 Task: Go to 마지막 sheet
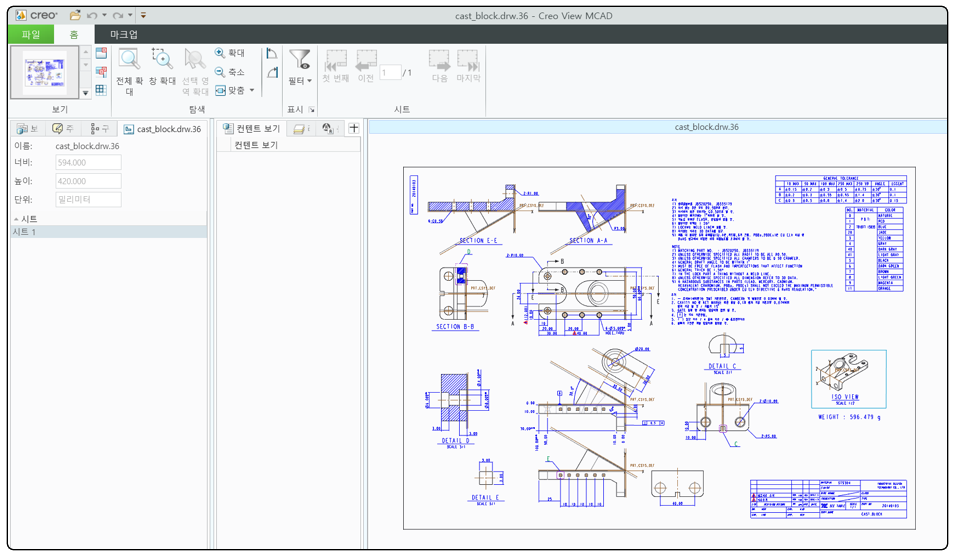tap(468, 67)
